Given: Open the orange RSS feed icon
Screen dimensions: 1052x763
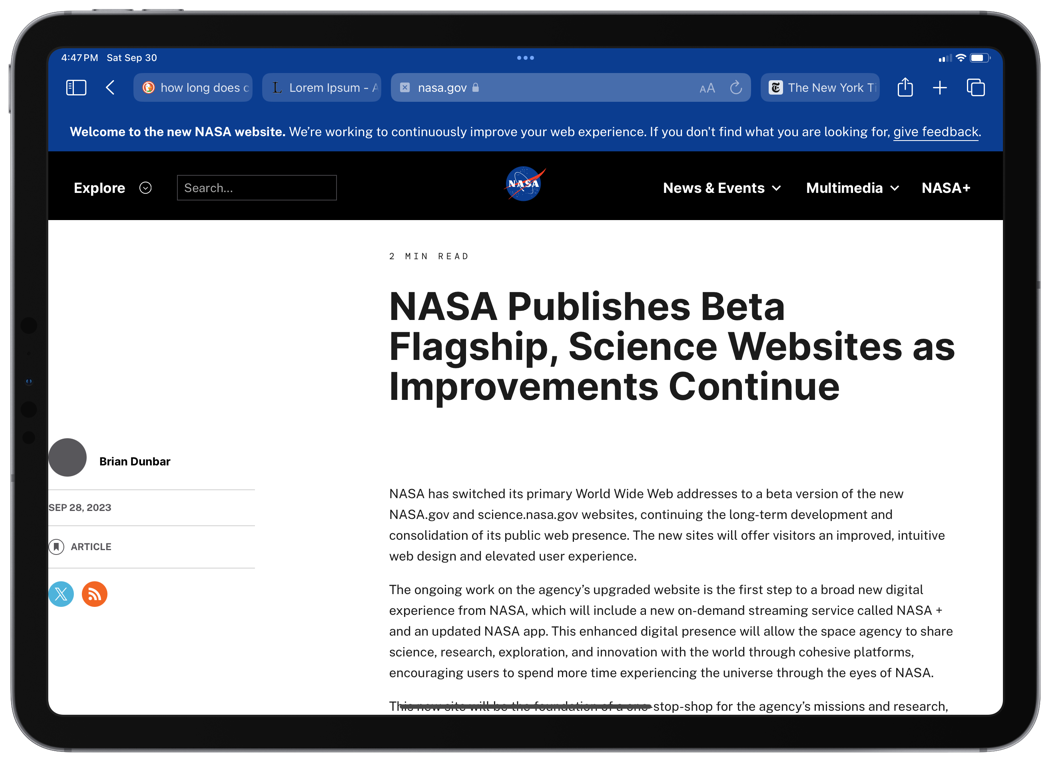Looking at the screenshot, I should [x=94, y=594].
